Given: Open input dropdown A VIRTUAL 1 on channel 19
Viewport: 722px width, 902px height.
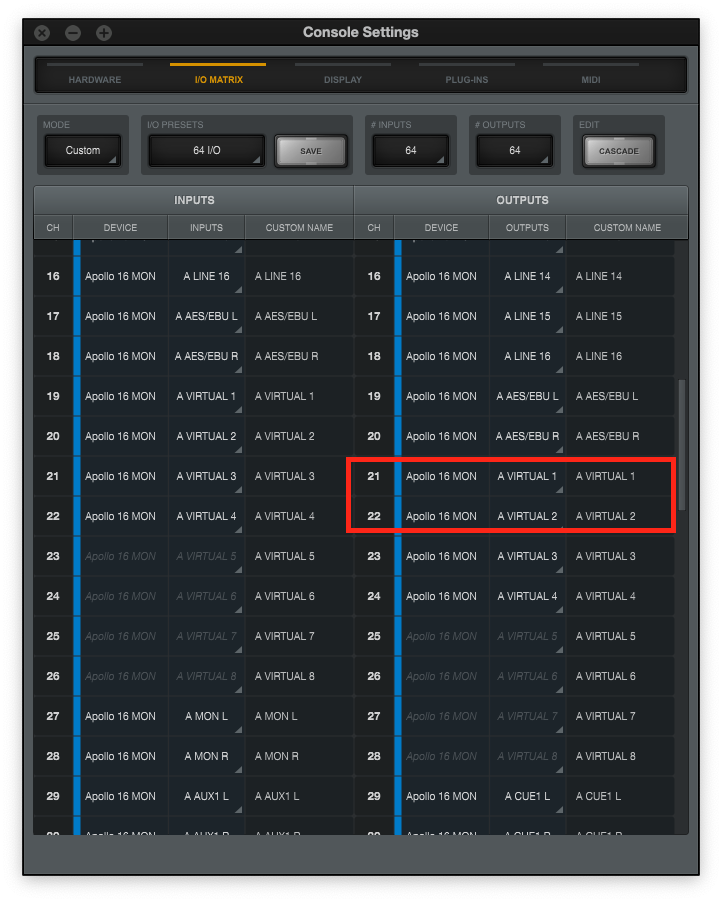Looking at the screenshot, I should [x=207, y=396].
